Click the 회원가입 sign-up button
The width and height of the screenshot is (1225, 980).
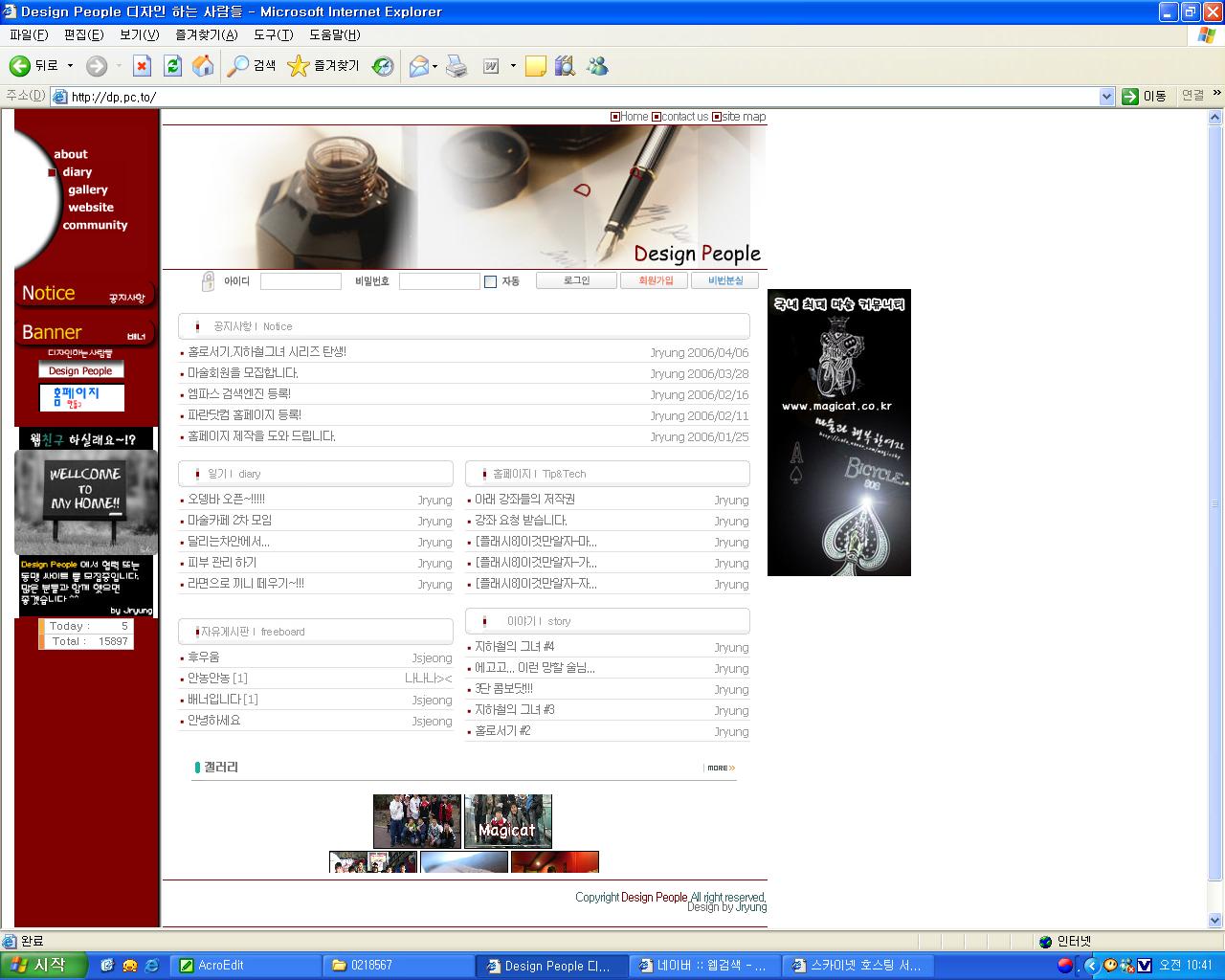(x=656, y=280)
